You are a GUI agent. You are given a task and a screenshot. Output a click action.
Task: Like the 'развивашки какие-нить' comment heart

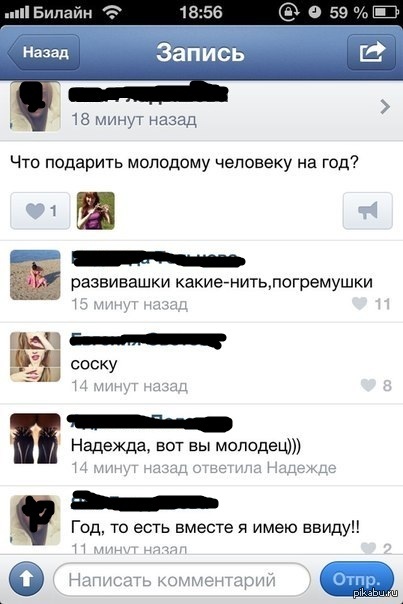pyautogui.click(x=359, y=304)
